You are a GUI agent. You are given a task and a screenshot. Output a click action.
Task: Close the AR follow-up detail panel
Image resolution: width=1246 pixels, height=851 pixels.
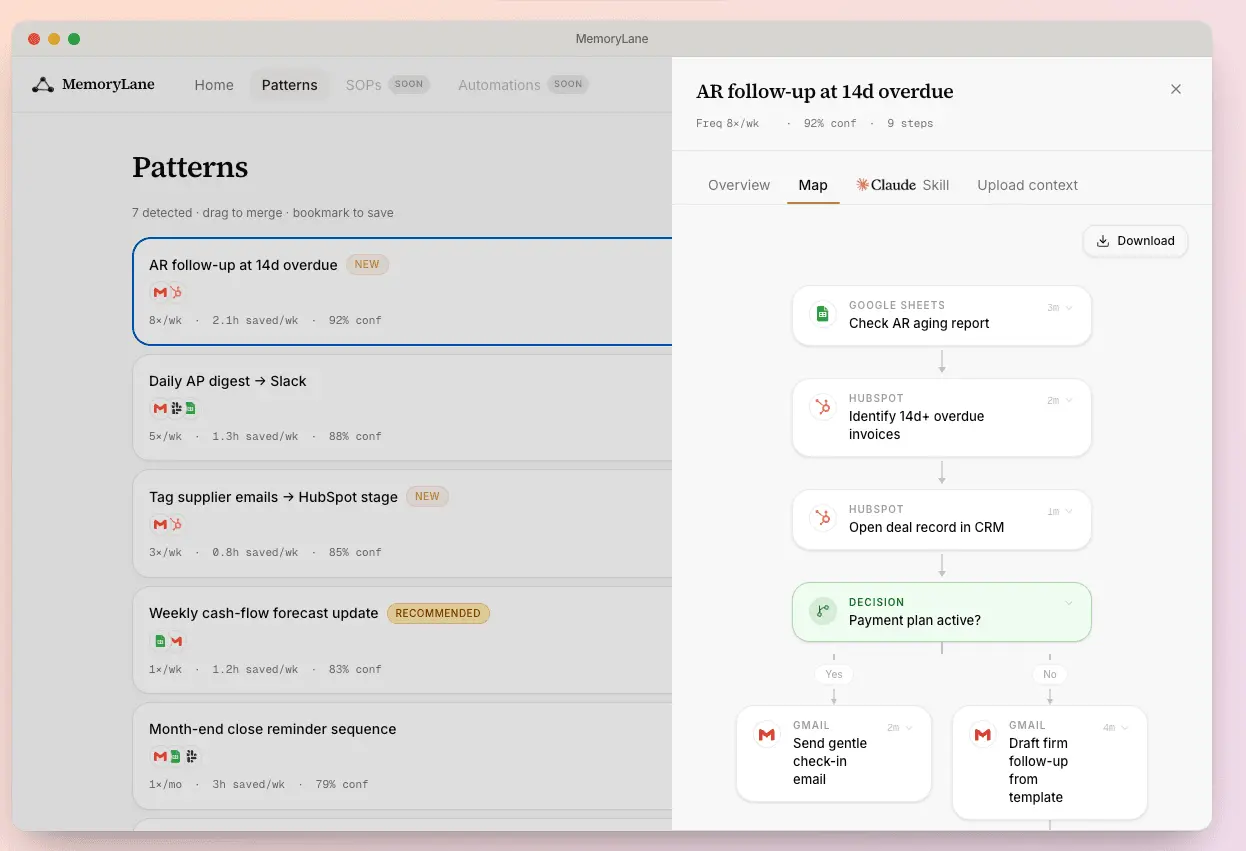[1176, 89]
